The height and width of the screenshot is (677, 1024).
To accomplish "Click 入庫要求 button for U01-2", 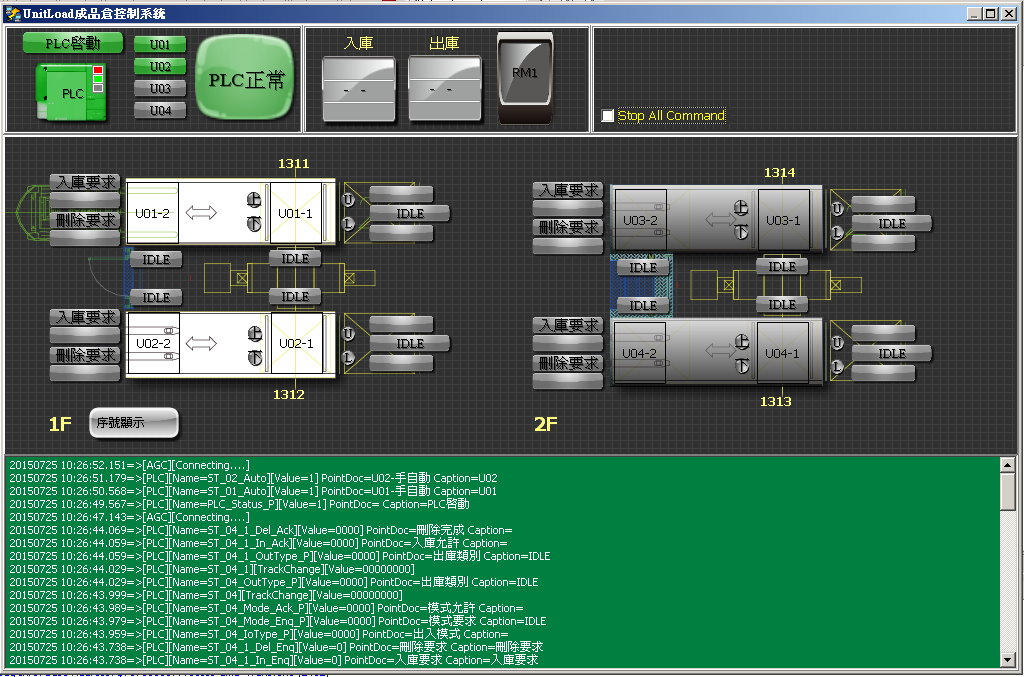I will pos(85,182).
